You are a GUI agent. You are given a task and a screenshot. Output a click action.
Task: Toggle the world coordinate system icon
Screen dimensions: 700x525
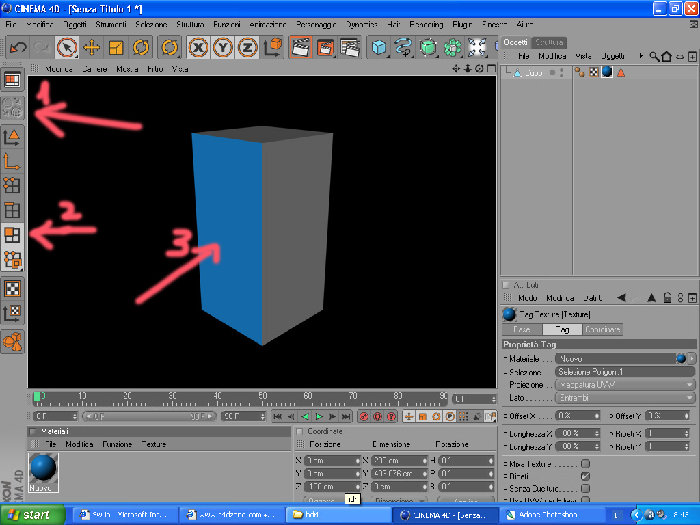273,47
